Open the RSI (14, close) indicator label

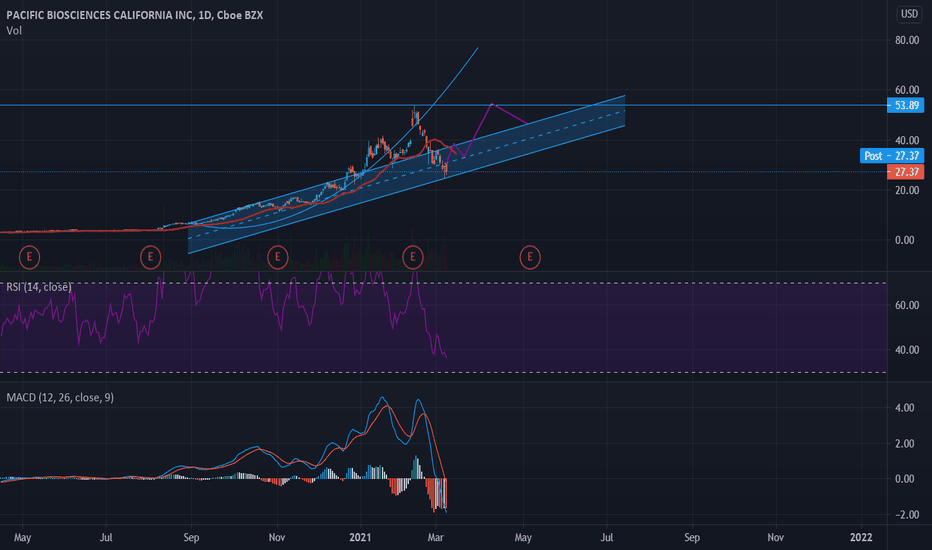tap(39, 287)
